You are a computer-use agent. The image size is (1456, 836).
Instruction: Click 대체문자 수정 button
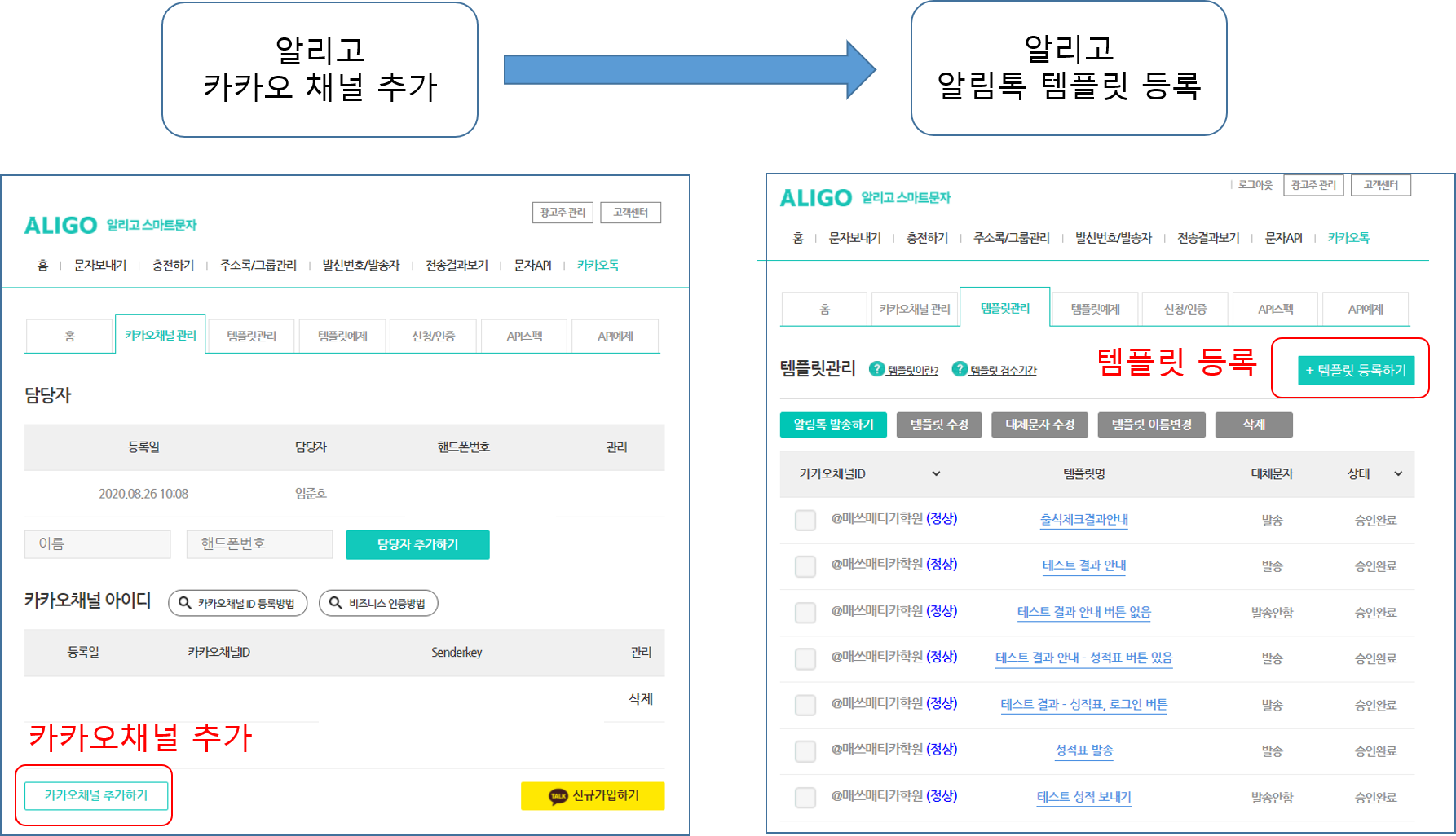tap(1039, 425)
